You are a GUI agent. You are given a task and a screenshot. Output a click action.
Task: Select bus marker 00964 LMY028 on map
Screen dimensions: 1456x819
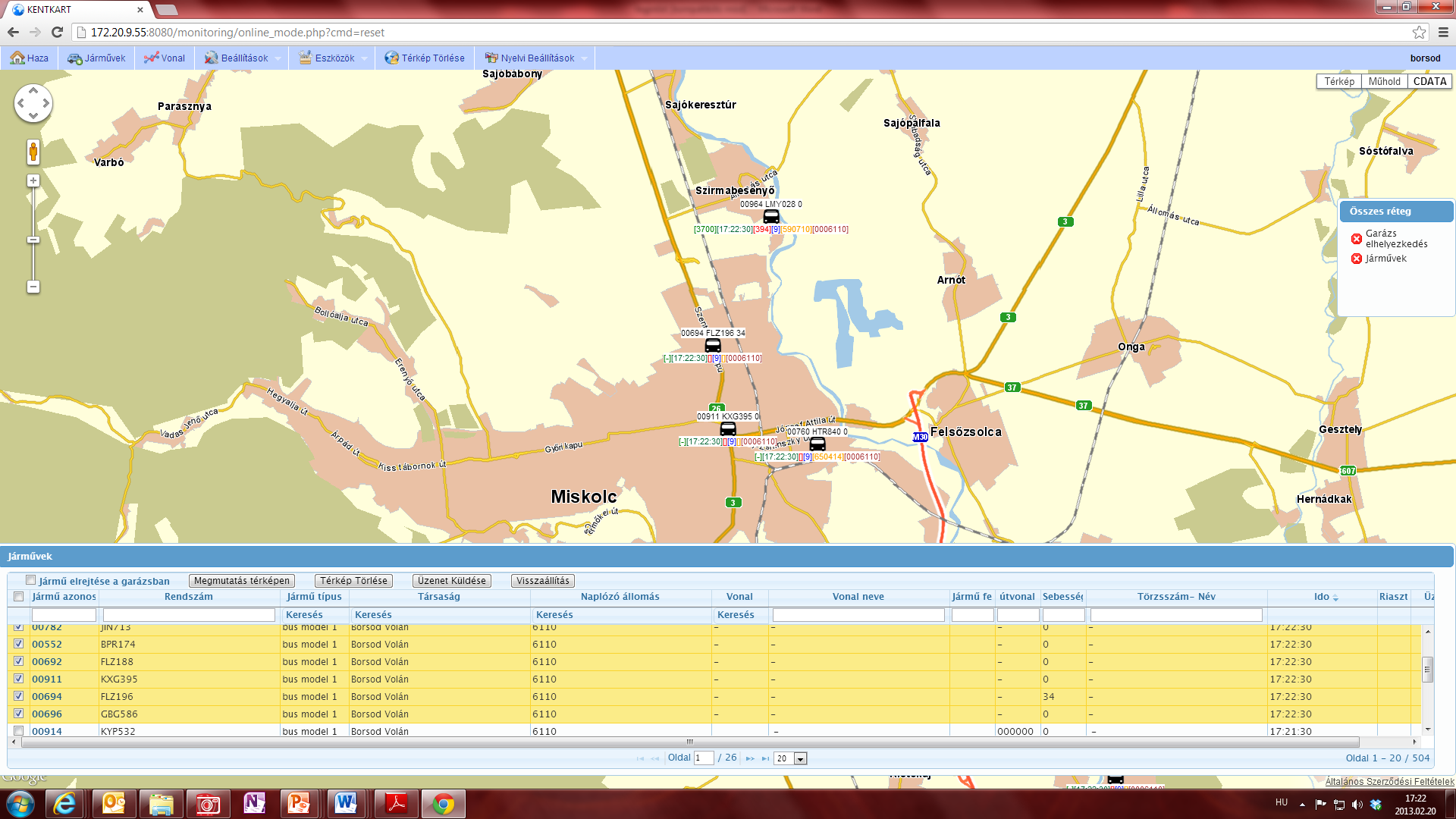click(771, 216)
